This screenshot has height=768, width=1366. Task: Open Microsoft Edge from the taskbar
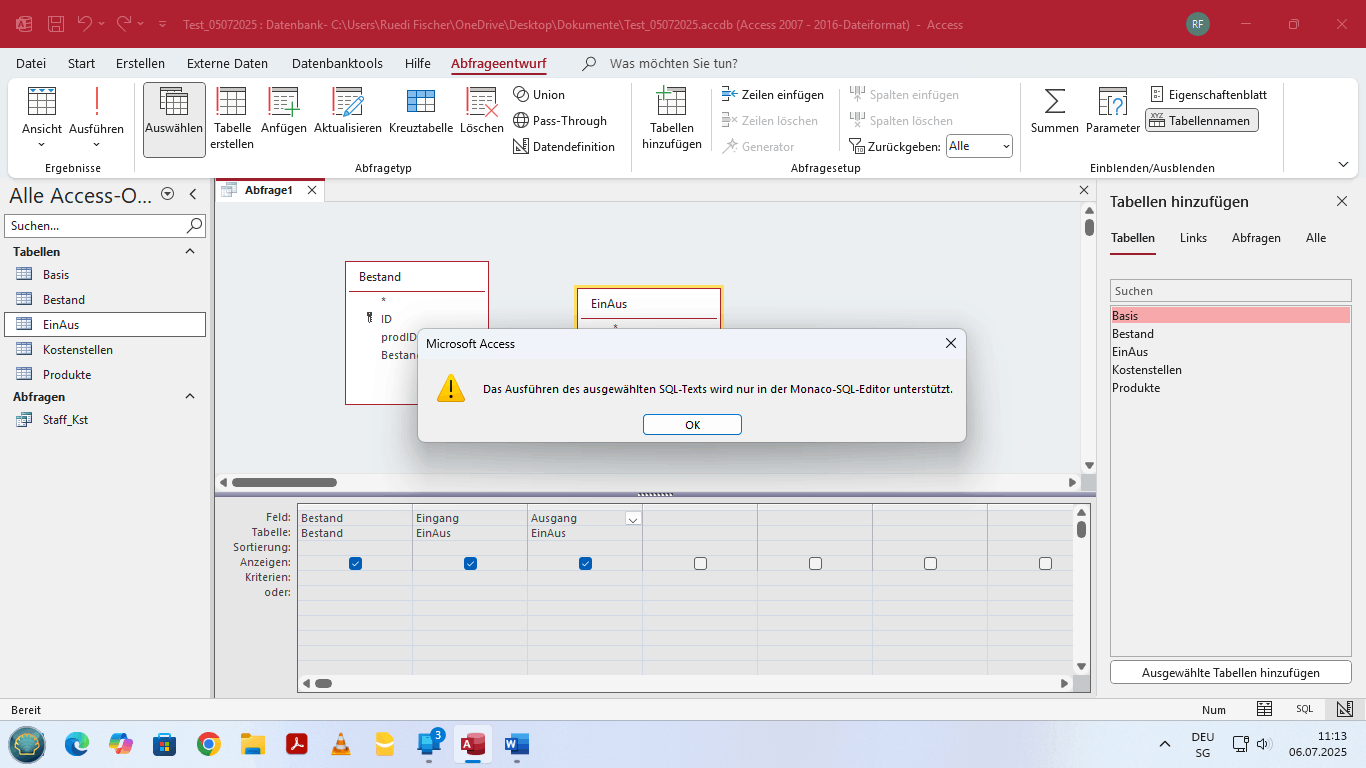click(77, 744)
